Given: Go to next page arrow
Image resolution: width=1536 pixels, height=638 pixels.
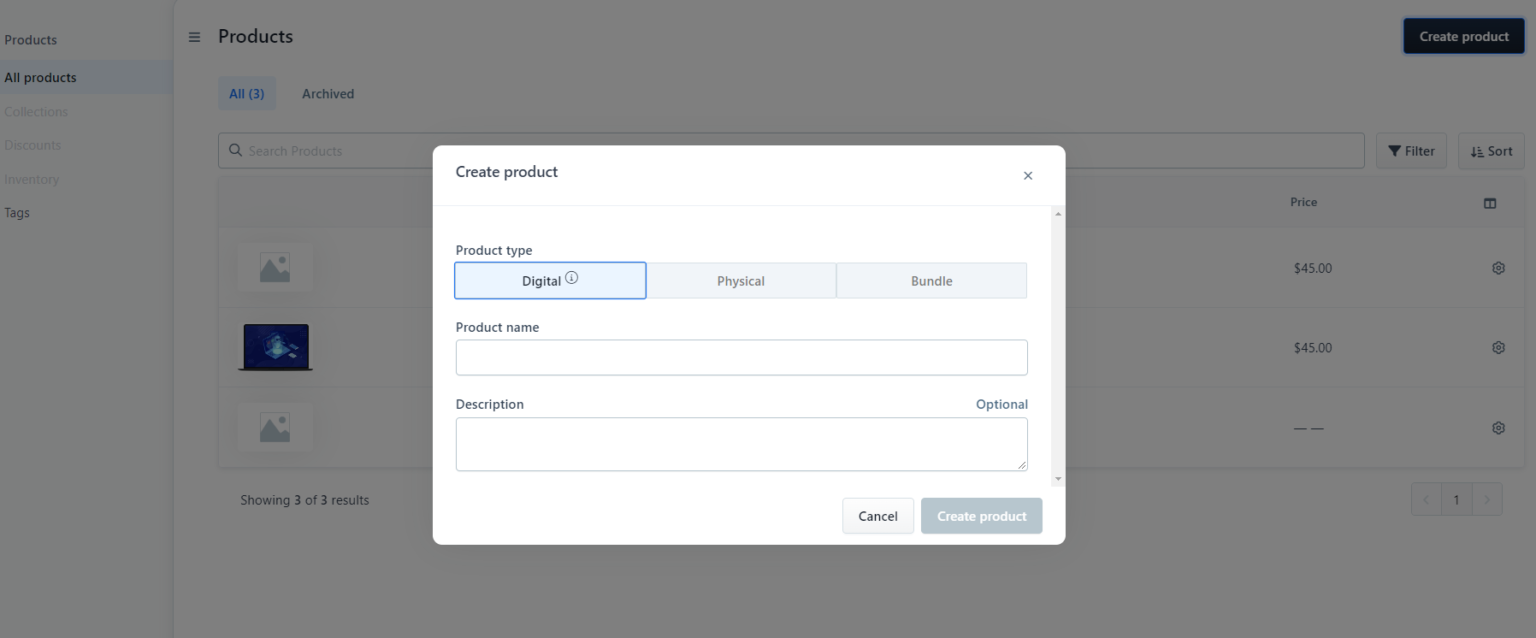Looking at the screenshot, I should [1487, 500].
